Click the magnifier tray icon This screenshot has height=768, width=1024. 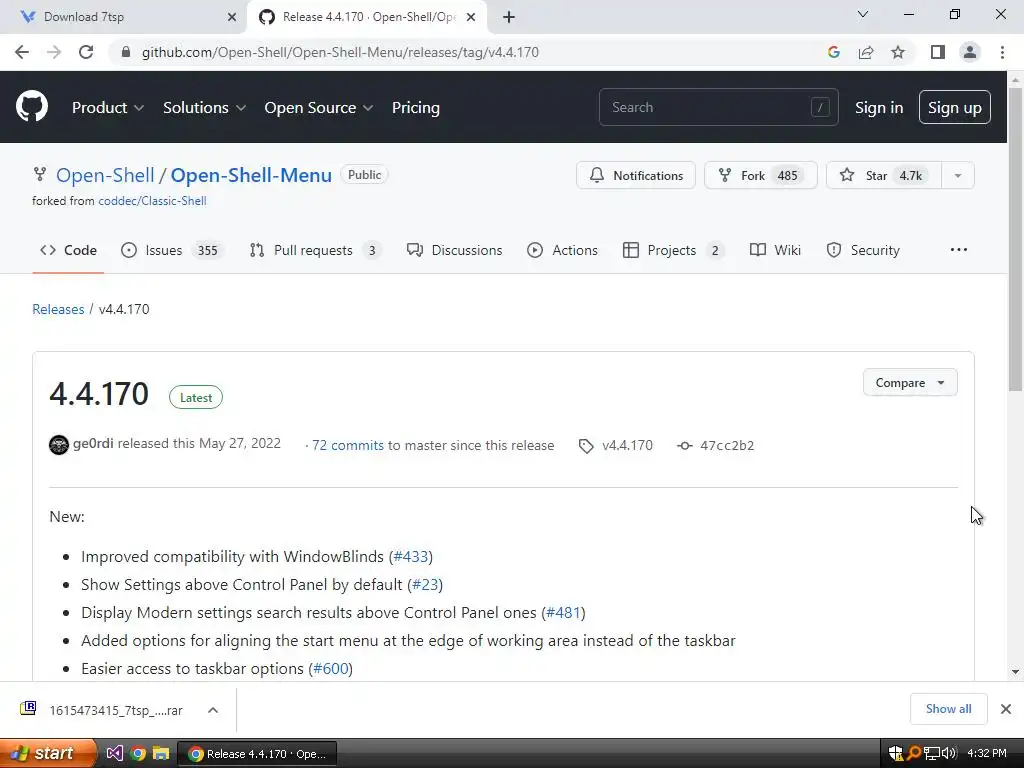(x=913, y=754)
